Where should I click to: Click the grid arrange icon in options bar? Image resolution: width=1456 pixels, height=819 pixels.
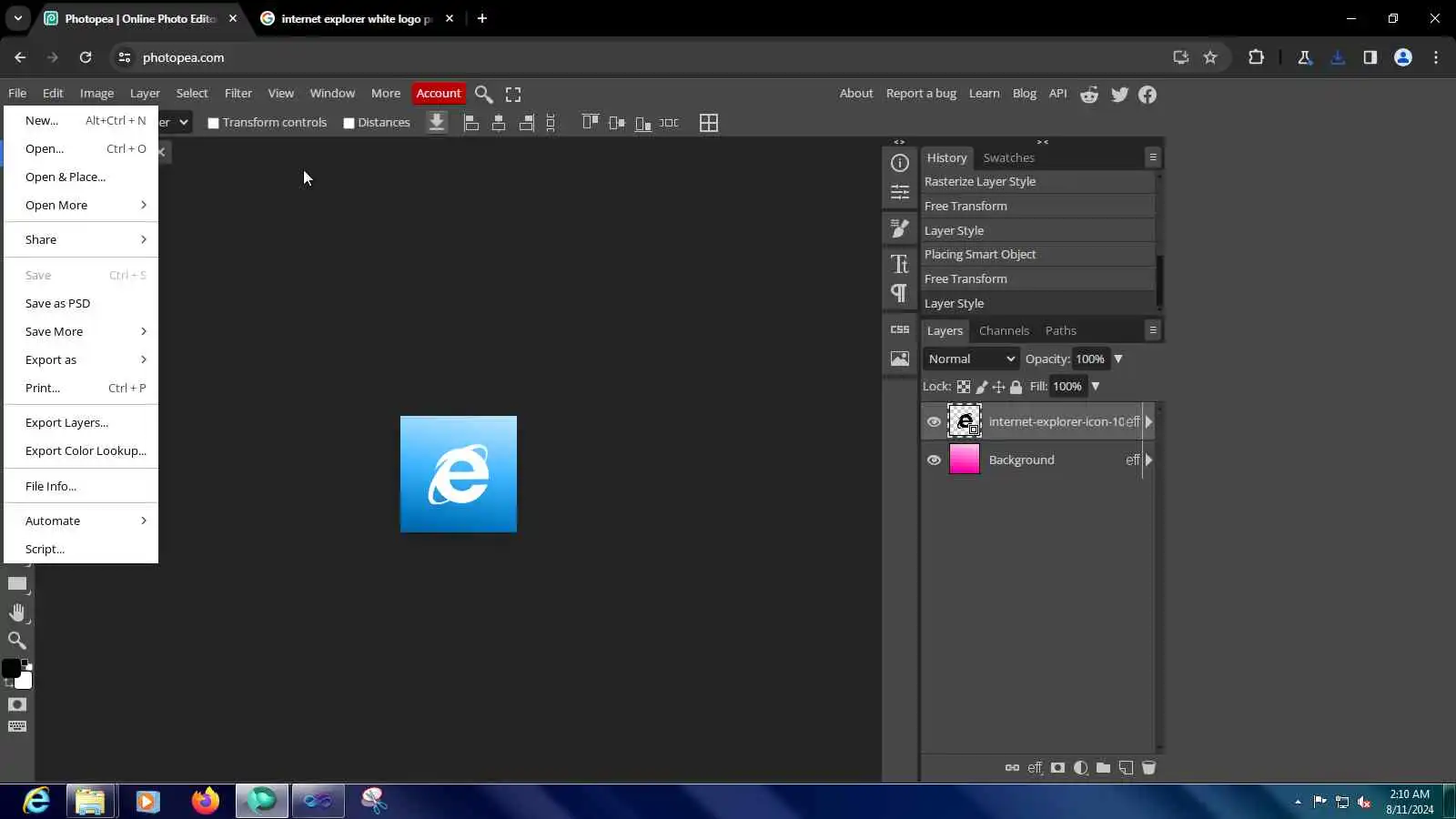point(709,123)
